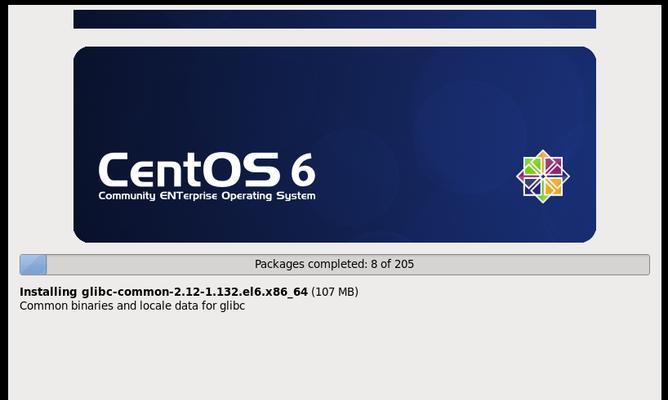The image size is (668, 400).
Task: Click the '(107 MB)' package size text
Action: pos(335,292)
